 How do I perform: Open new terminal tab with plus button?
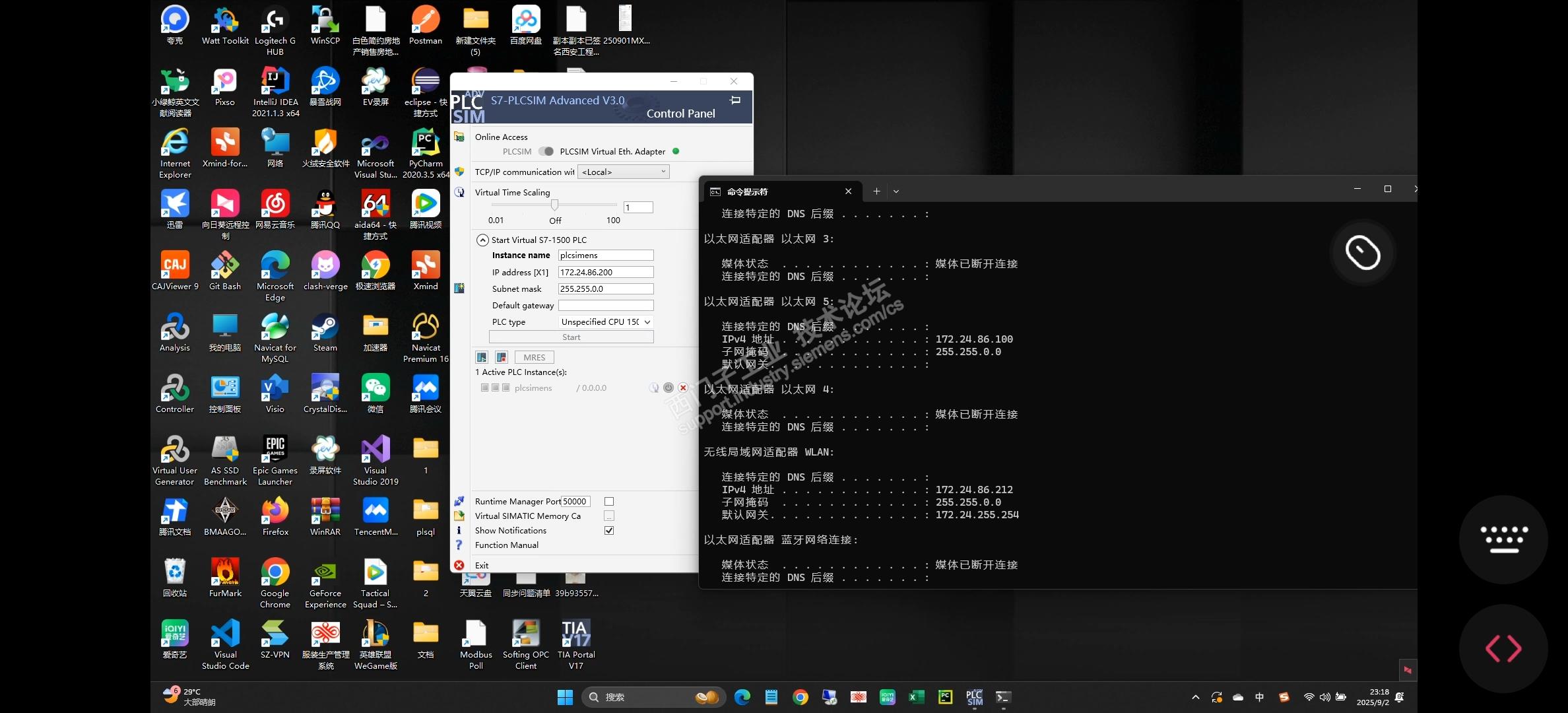click(876, 191)
